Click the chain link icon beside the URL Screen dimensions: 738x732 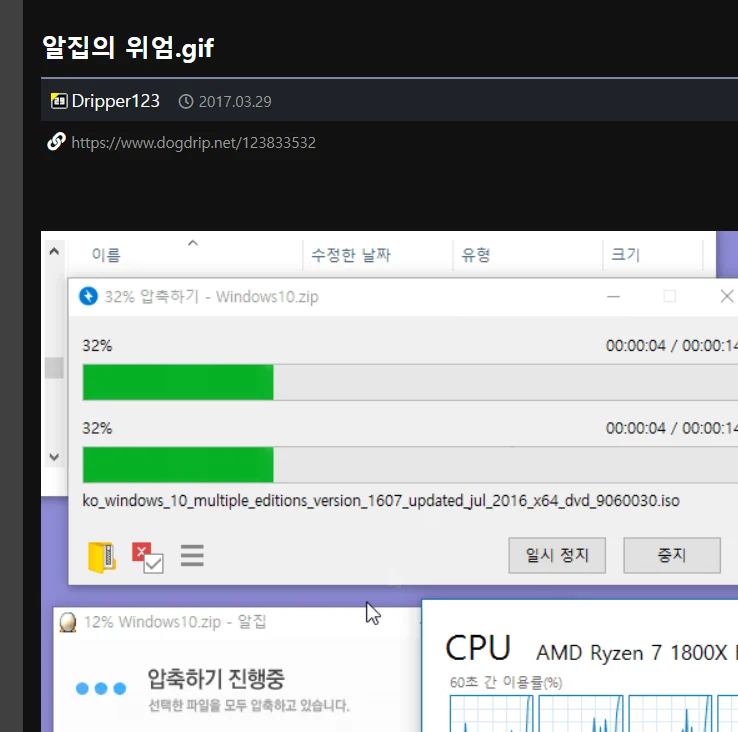click(x=56, y=141)
